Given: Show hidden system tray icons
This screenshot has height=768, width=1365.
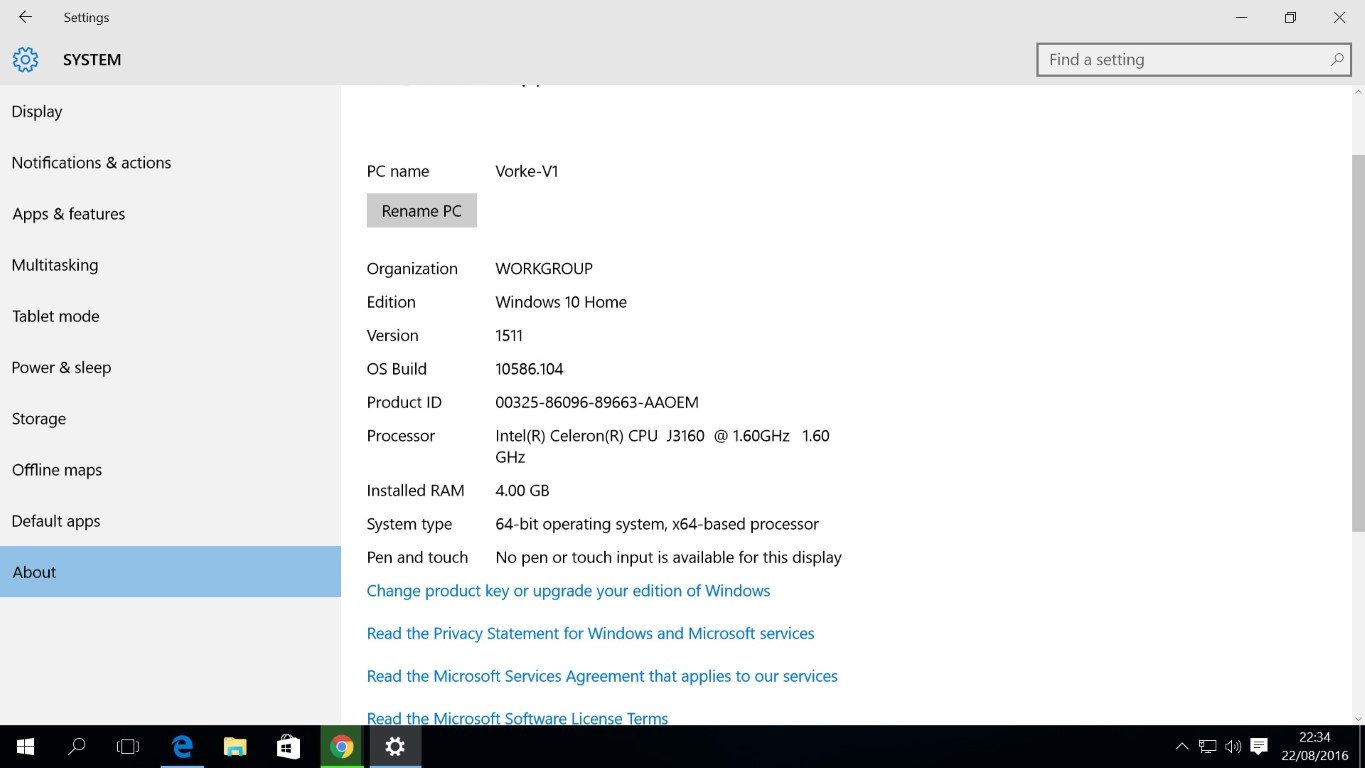Looking at the screenshot, I should pos(1182,747).
